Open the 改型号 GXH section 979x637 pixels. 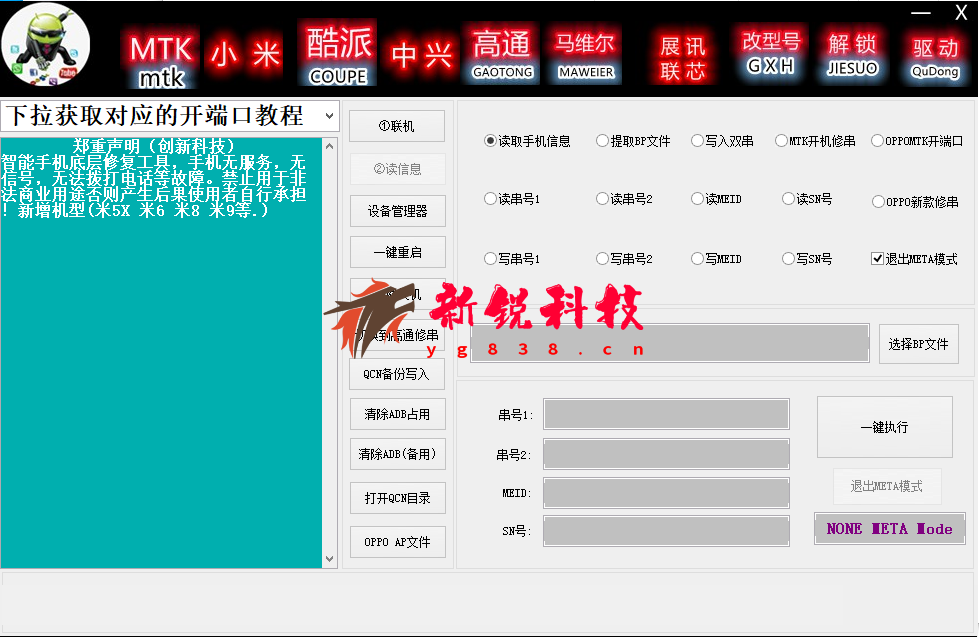pyautogui.click(x=771, y=53)
